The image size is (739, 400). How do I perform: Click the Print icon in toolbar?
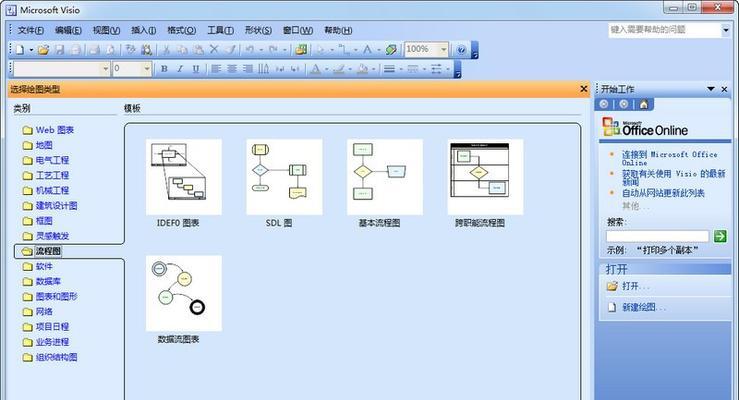coord(94,49)
